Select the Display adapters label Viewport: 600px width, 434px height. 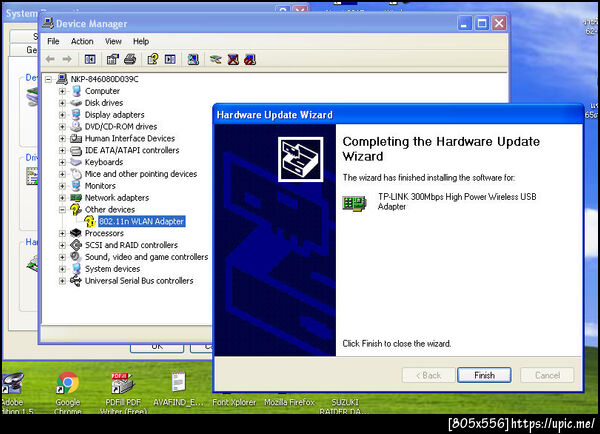tap(114, 115)
